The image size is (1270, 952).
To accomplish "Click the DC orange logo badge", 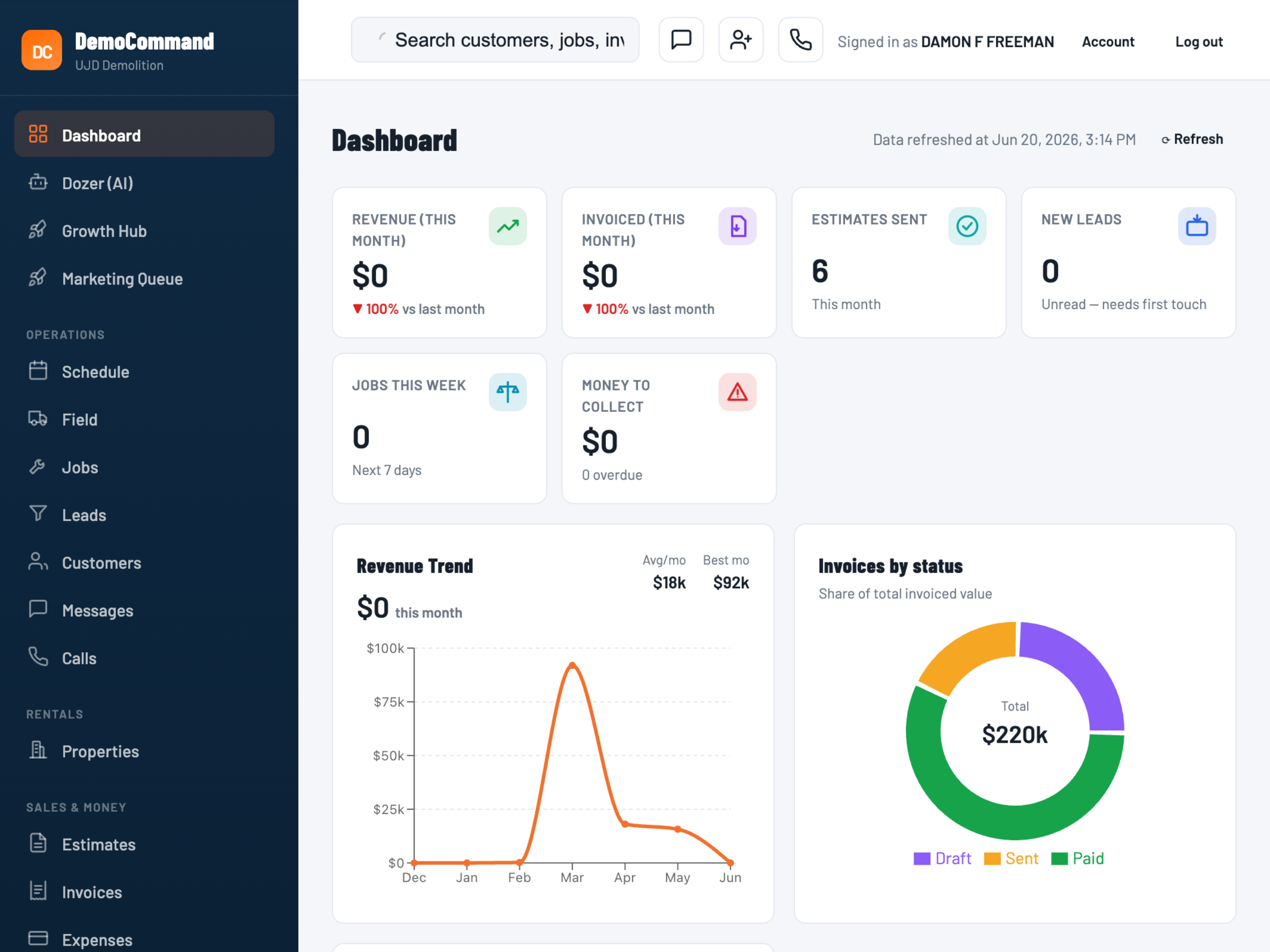I will click(42, 51).
